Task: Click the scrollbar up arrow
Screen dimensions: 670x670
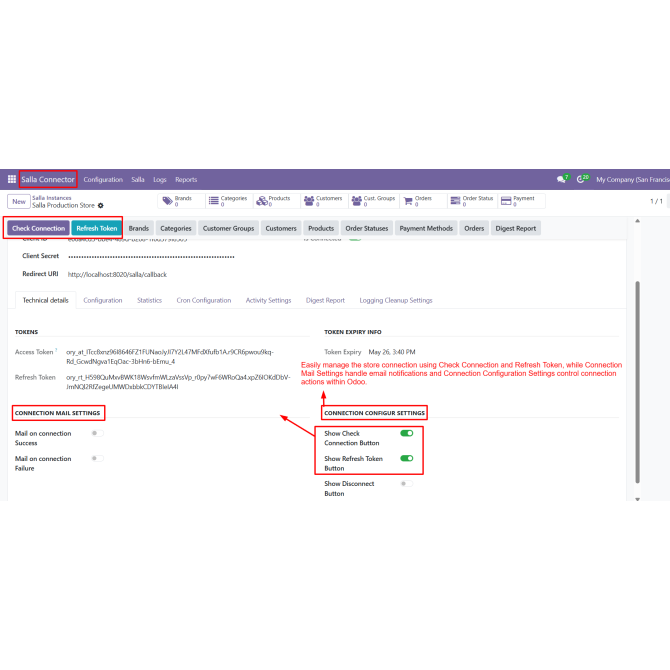Action: 637,221
